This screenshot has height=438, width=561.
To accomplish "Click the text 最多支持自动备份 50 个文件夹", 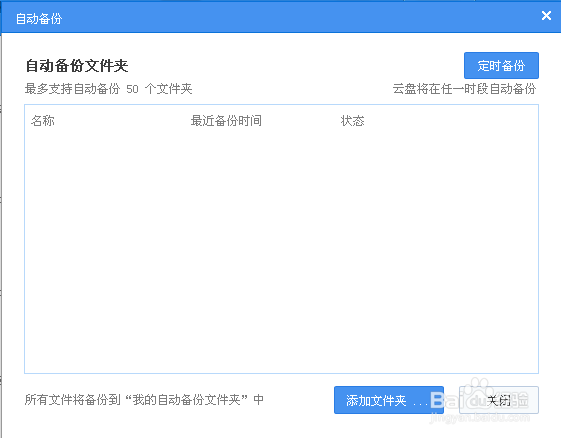I will click(x=108, y=89).
